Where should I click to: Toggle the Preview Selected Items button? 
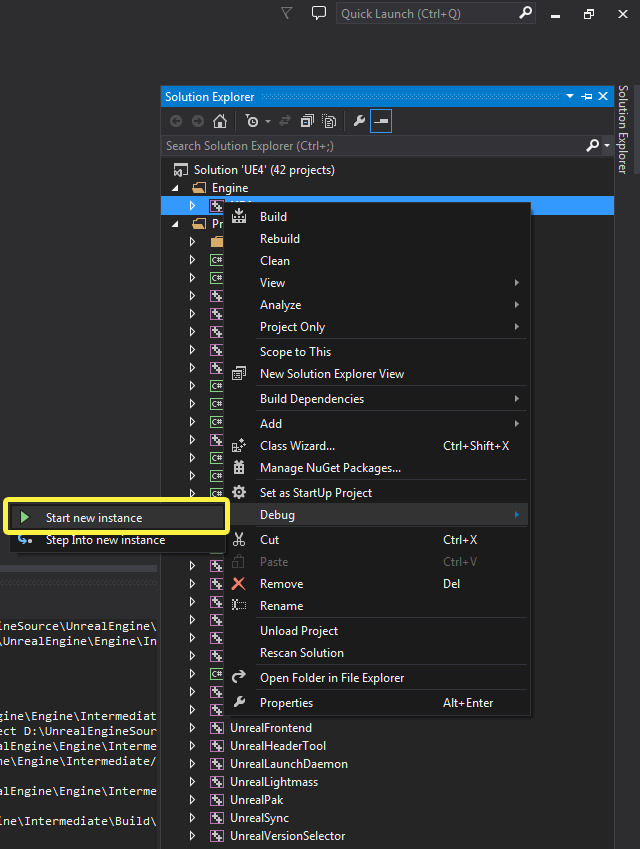(381, 121)
